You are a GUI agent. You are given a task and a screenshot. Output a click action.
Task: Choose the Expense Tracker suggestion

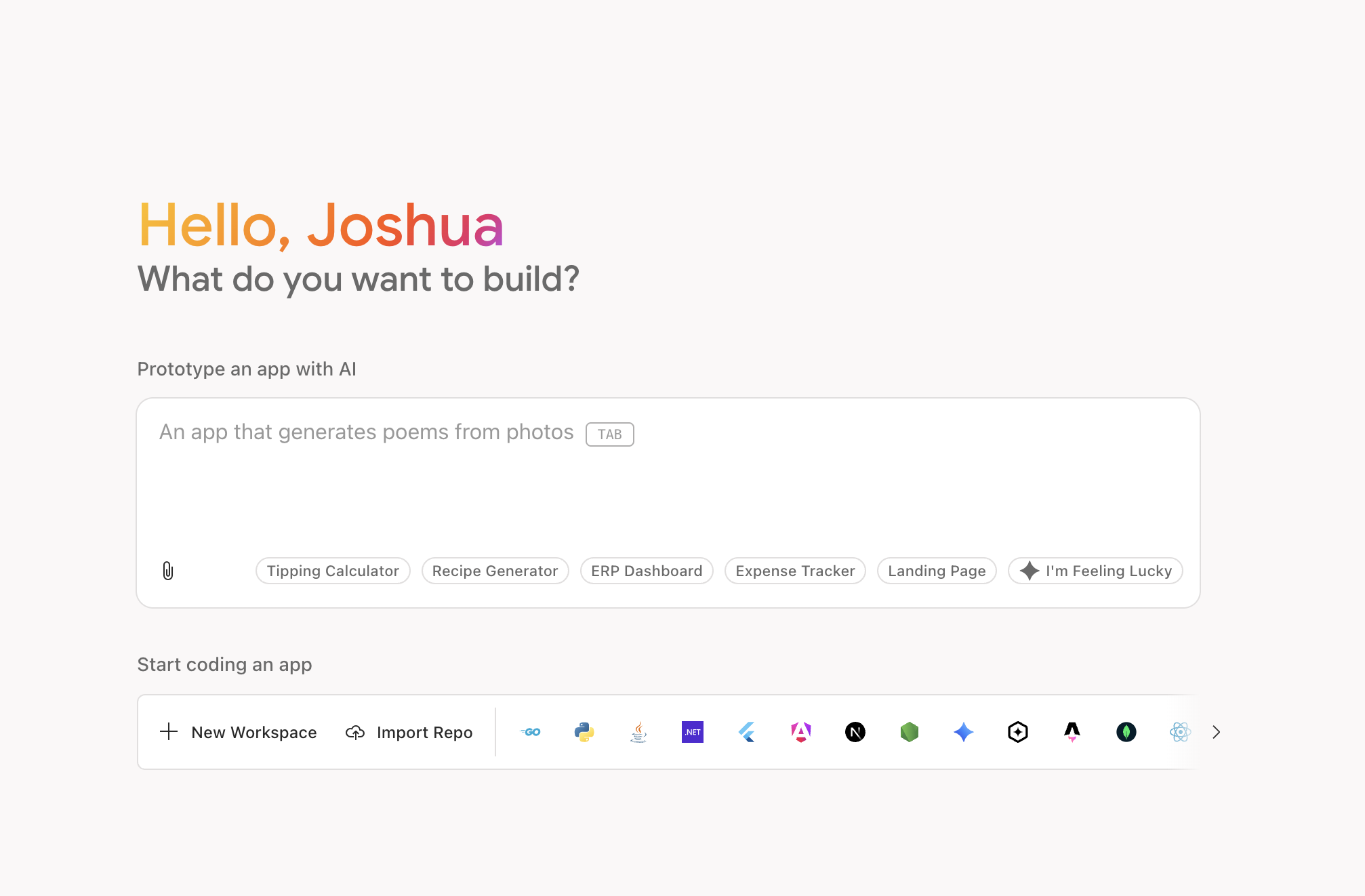pyautogui.click(x=794, y=571)
